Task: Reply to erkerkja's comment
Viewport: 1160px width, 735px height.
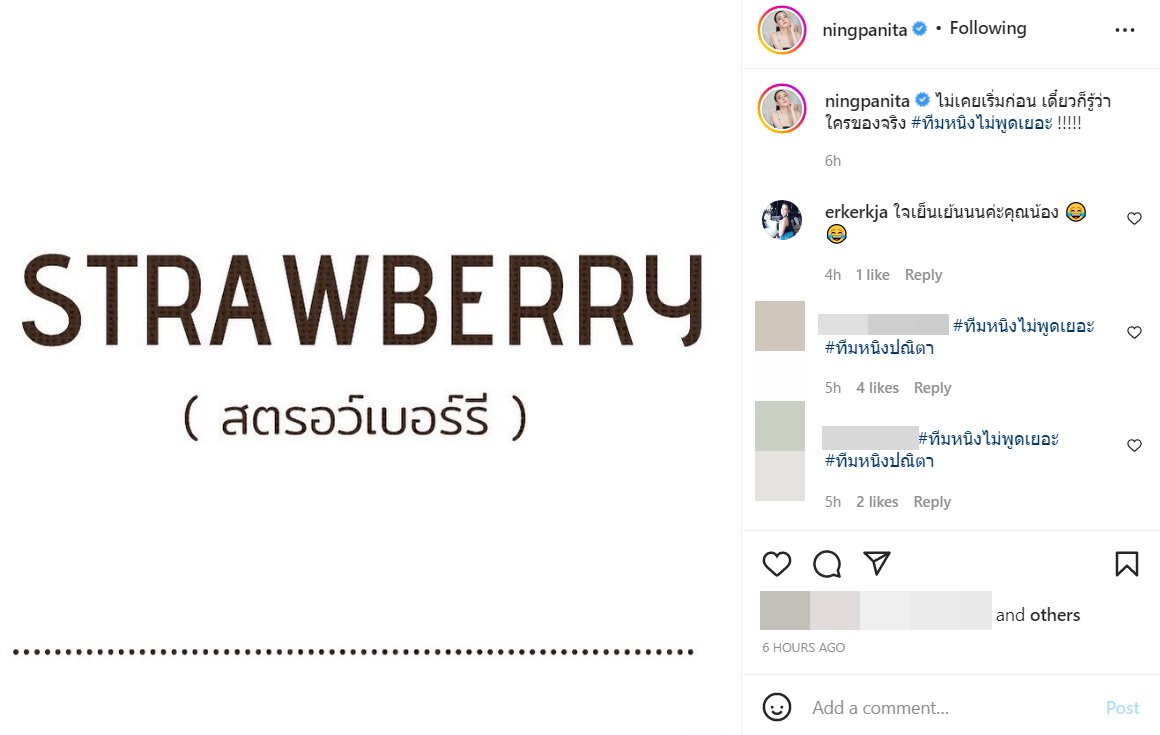Action: 923,274
